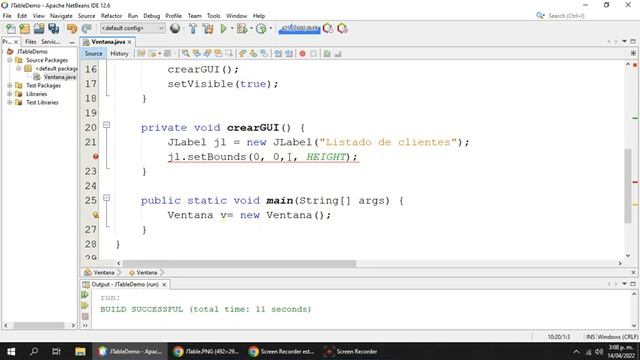Click the Shift Line Left icon
This screenshot has height=360, width=640.
pyautogui.click(x=278, y=53)
